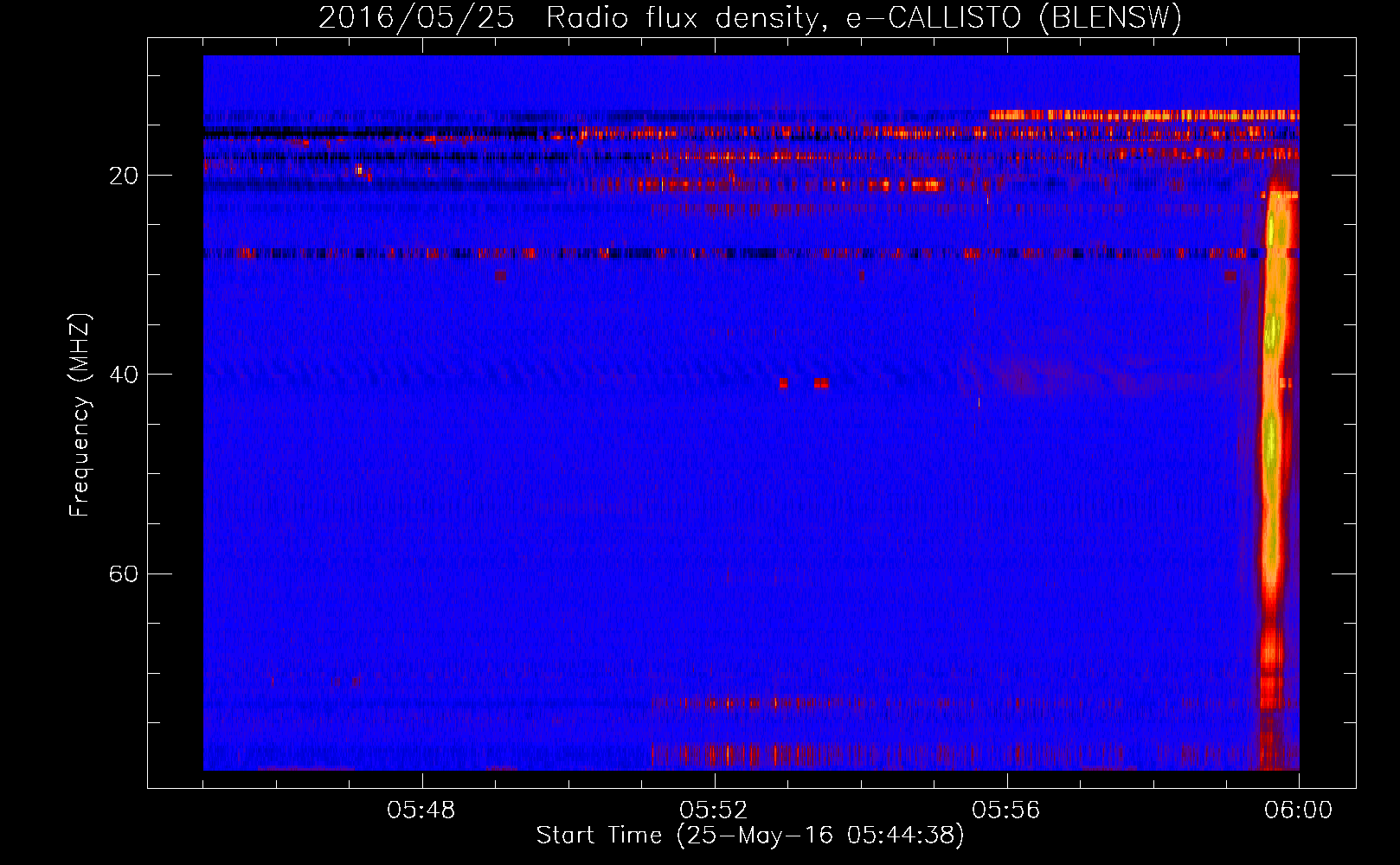Click the 60 frequency tick label
Image resolution: width=1400 pixels, height=865 pixels.
tap(124, 574)
